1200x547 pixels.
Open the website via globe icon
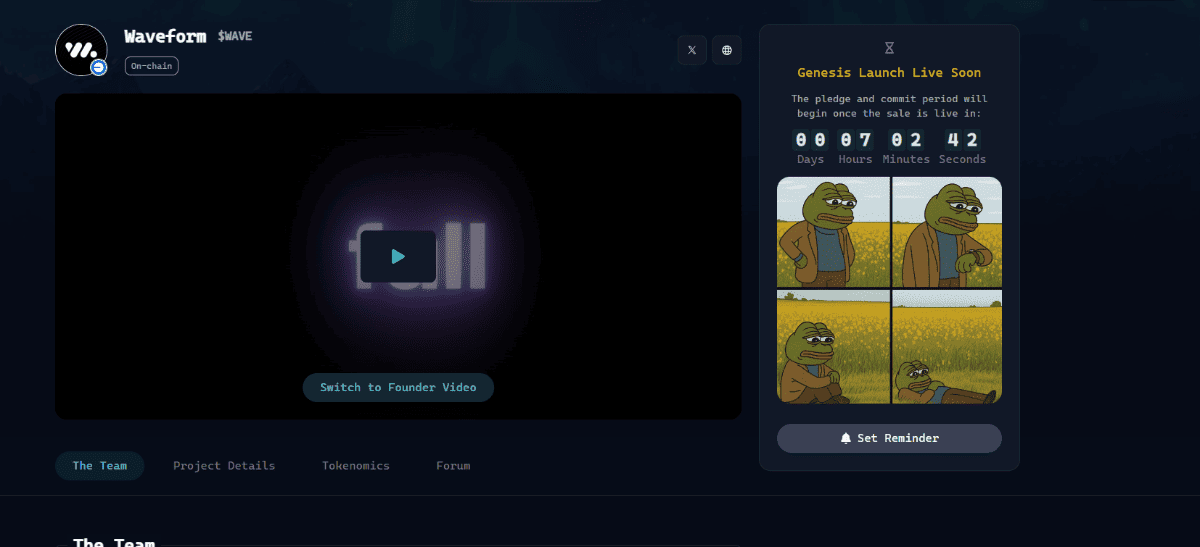tap(727, 50)
